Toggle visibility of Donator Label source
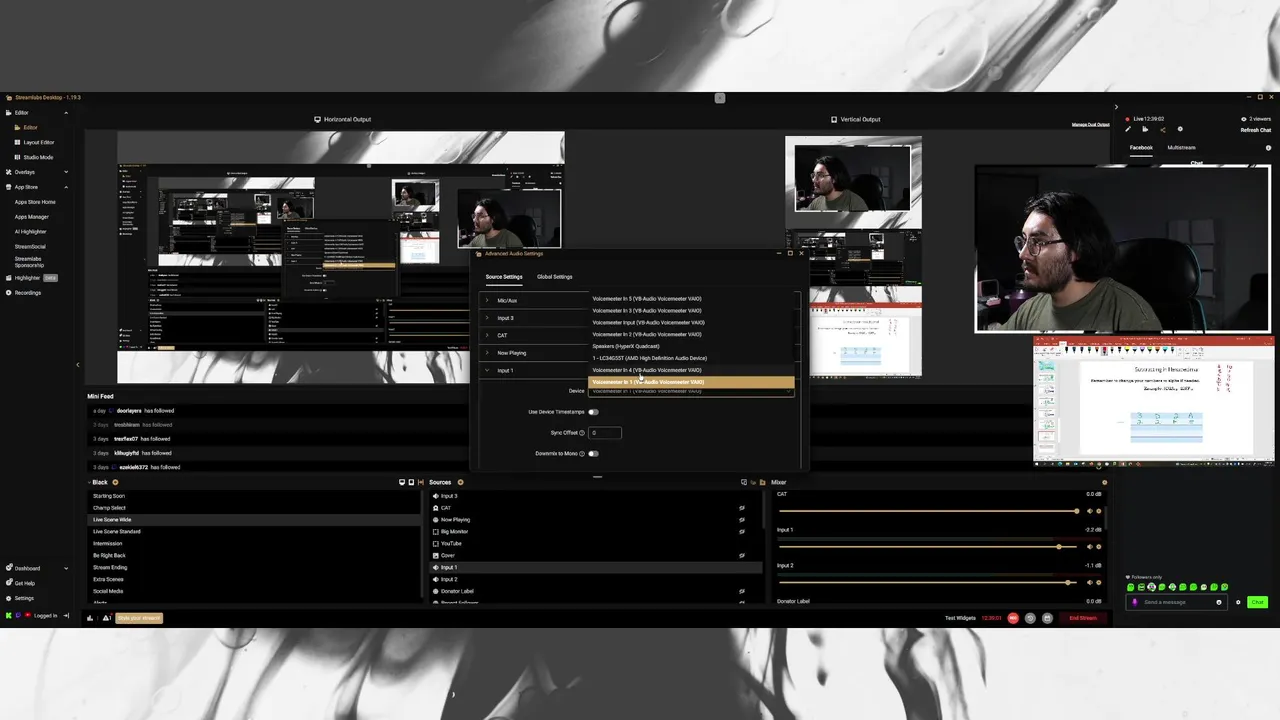 (x=742, y=591)
